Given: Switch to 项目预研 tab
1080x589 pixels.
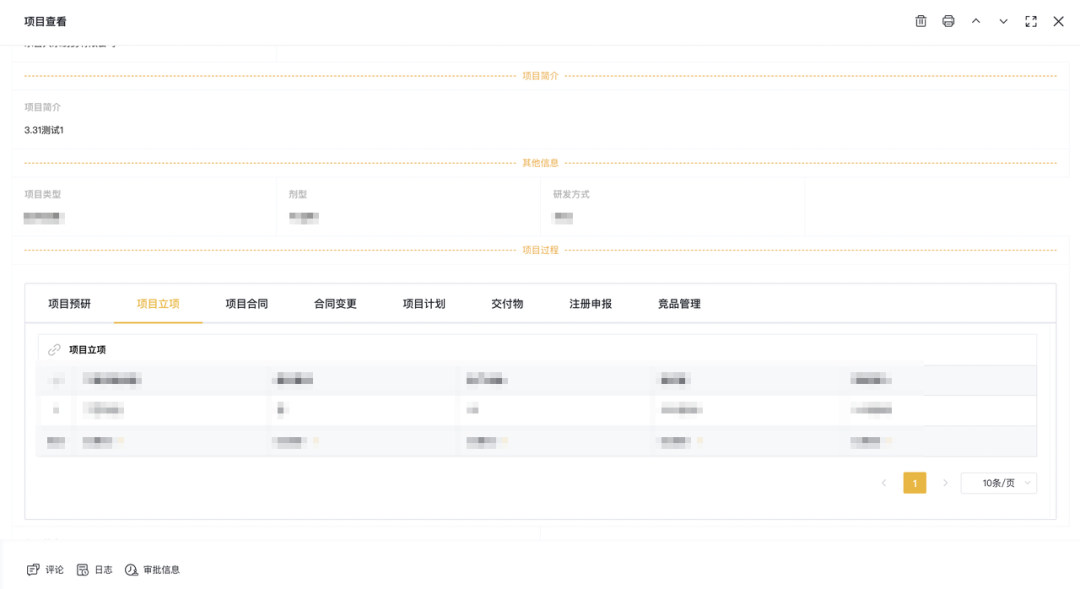Looking at the screenshot, I should click(70, 304).
